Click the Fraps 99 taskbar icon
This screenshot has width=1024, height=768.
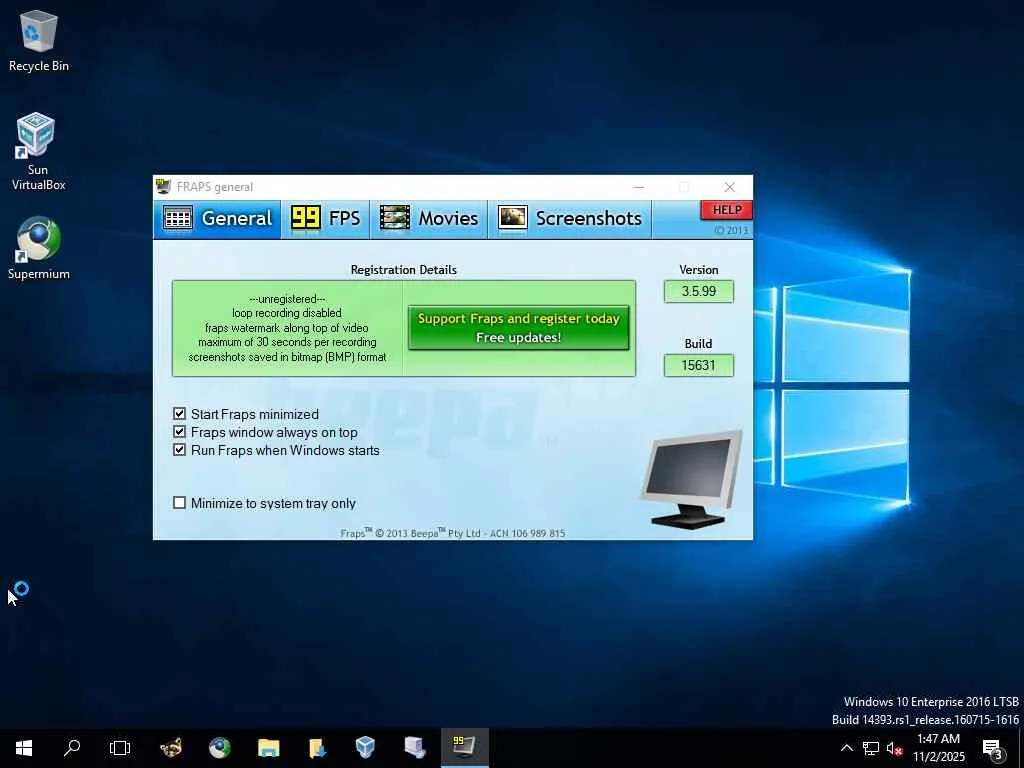click(464, 748)
